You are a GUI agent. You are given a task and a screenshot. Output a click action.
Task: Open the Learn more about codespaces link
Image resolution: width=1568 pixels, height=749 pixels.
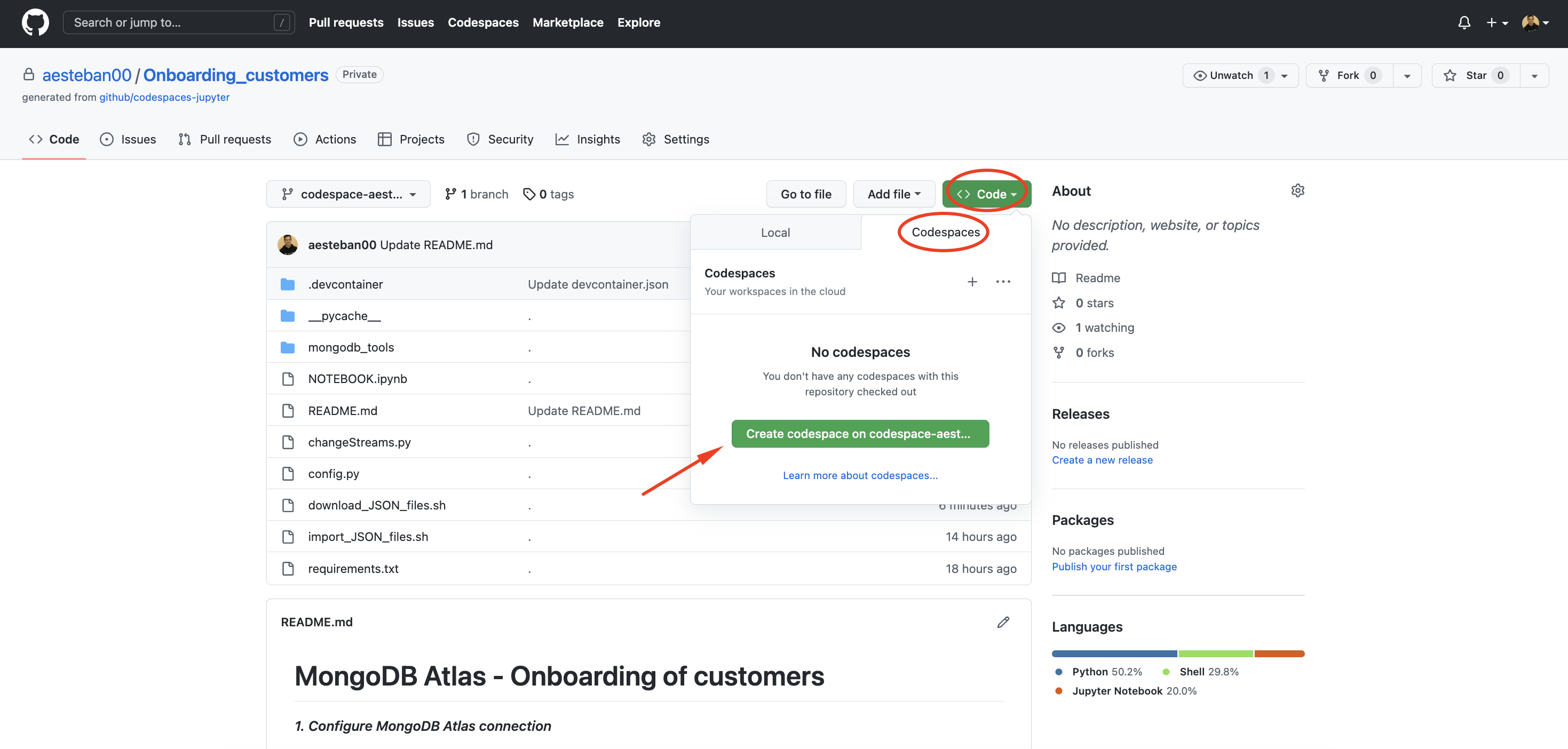coord(859,475)
